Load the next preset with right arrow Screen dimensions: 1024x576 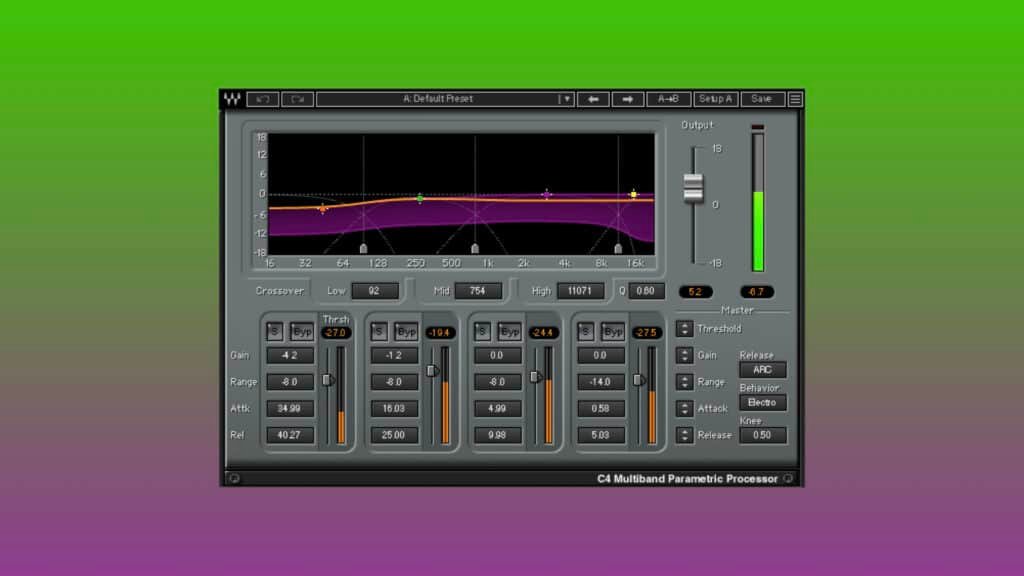[628, 99]
